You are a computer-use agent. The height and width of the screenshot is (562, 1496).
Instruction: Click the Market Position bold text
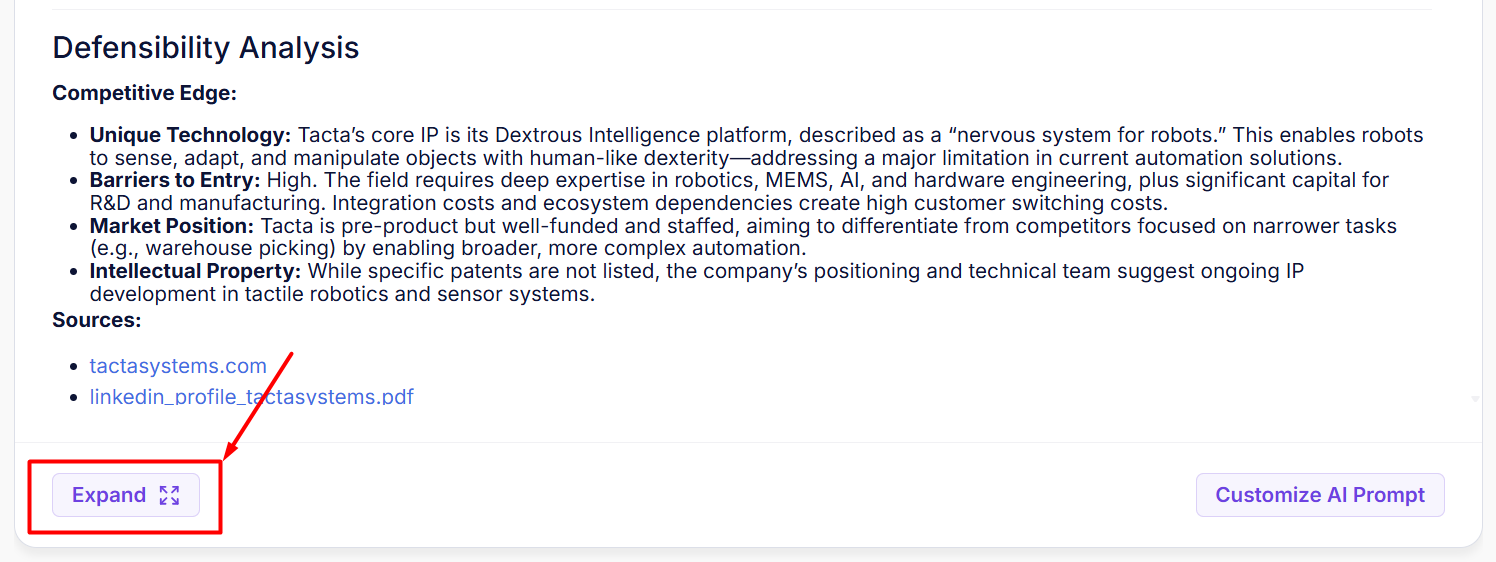[x=171, y=226]
